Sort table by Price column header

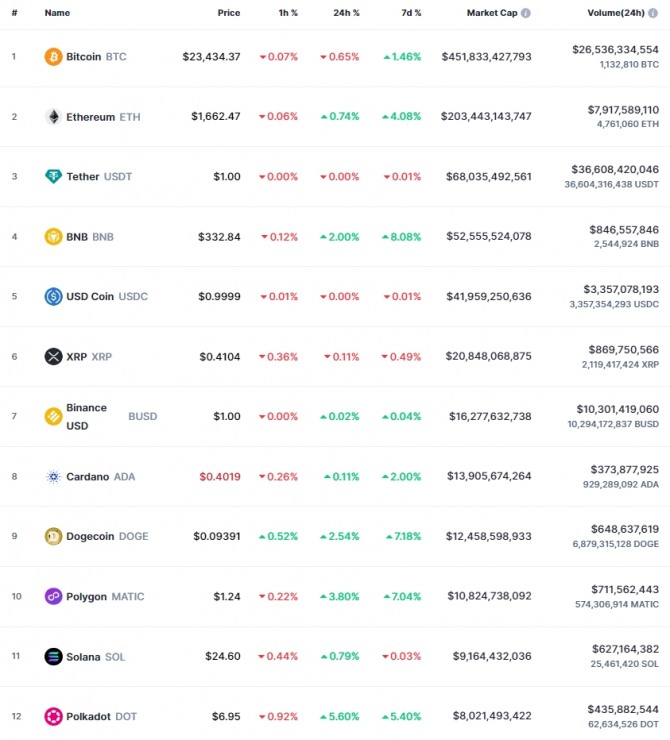[229, 13]
